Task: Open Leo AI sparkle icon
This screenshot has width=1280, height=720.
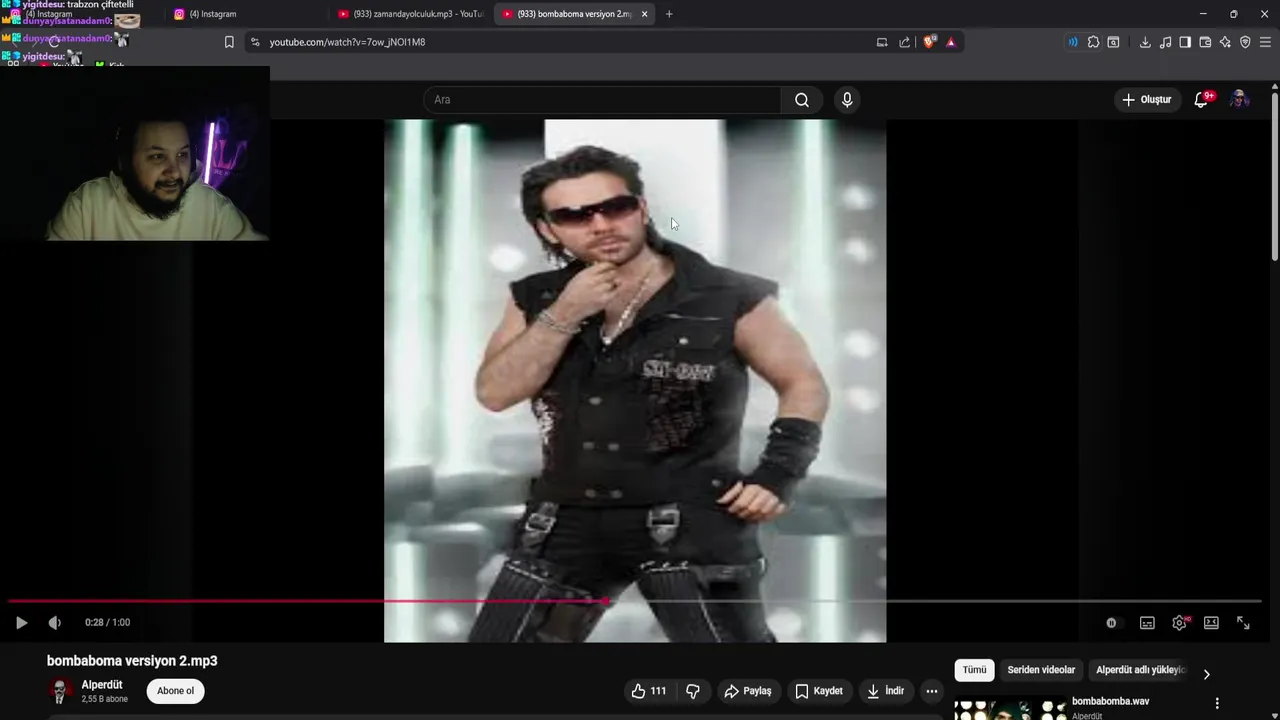Action: [x=1225, y=42]
